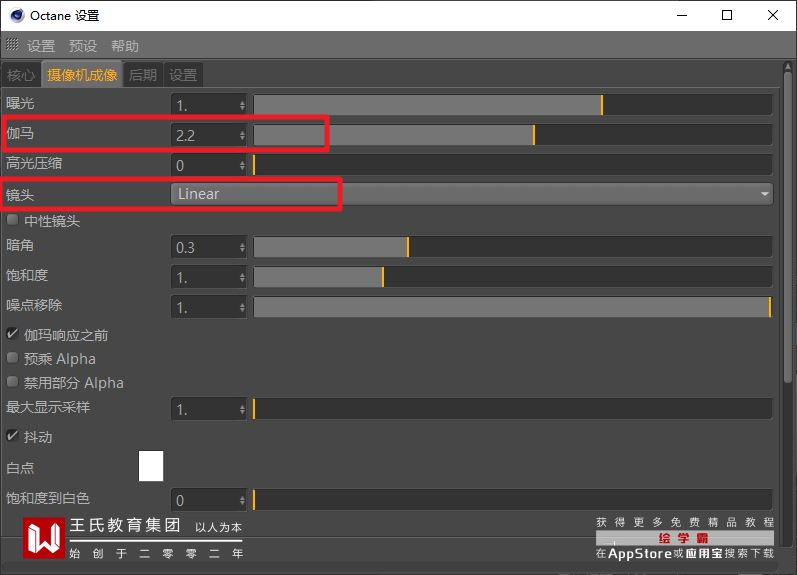Viewport: 797px width, 575px height.
Task: Open the 设置 menu in menu bar
Action: click(x=41, y=46)
